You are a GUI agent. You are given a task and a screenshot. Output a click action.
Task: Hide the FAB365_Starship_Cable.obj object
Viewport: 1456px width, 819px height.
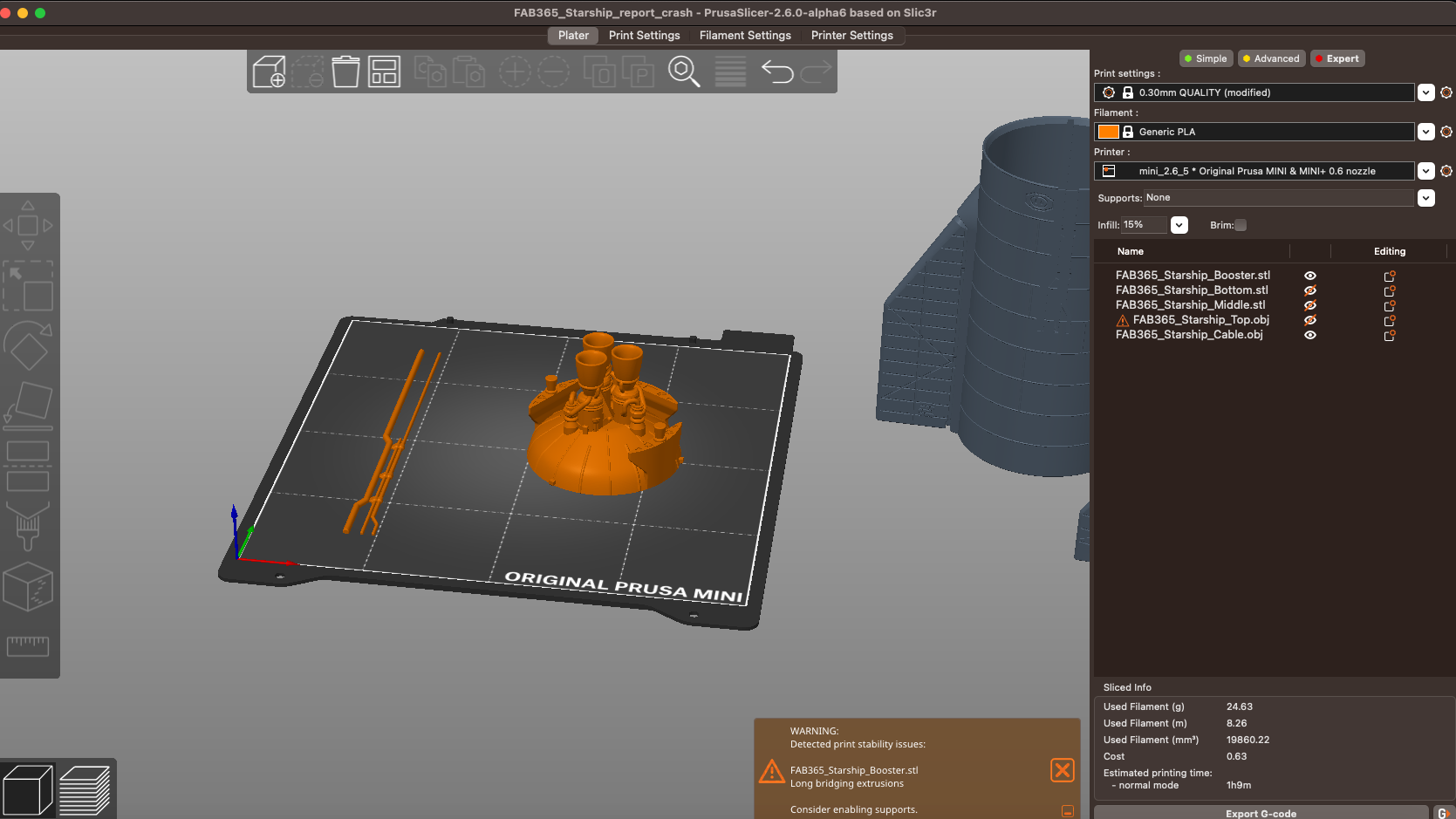tap(1309, 335)
